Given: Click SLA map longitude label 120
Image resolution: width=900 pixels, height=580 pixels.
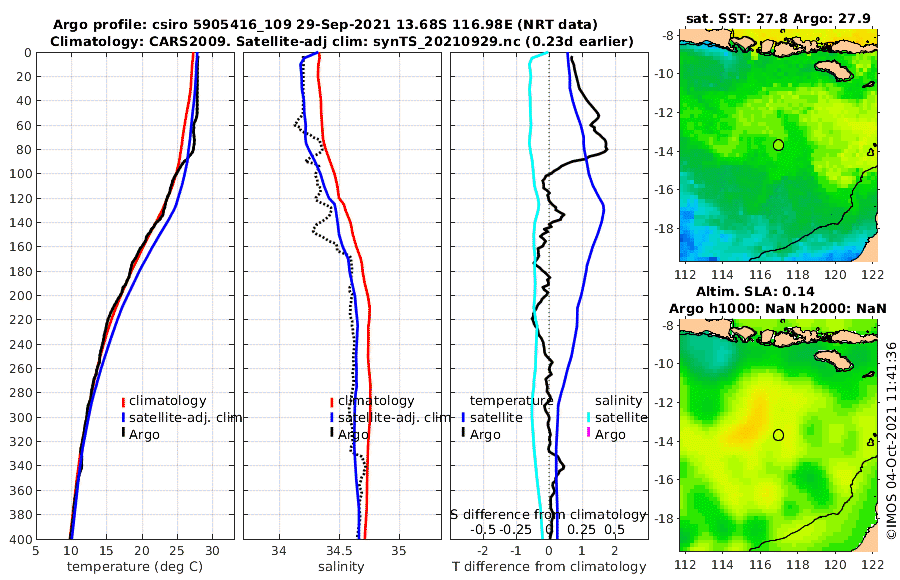Looking at the screenshot, I should 835,564.
